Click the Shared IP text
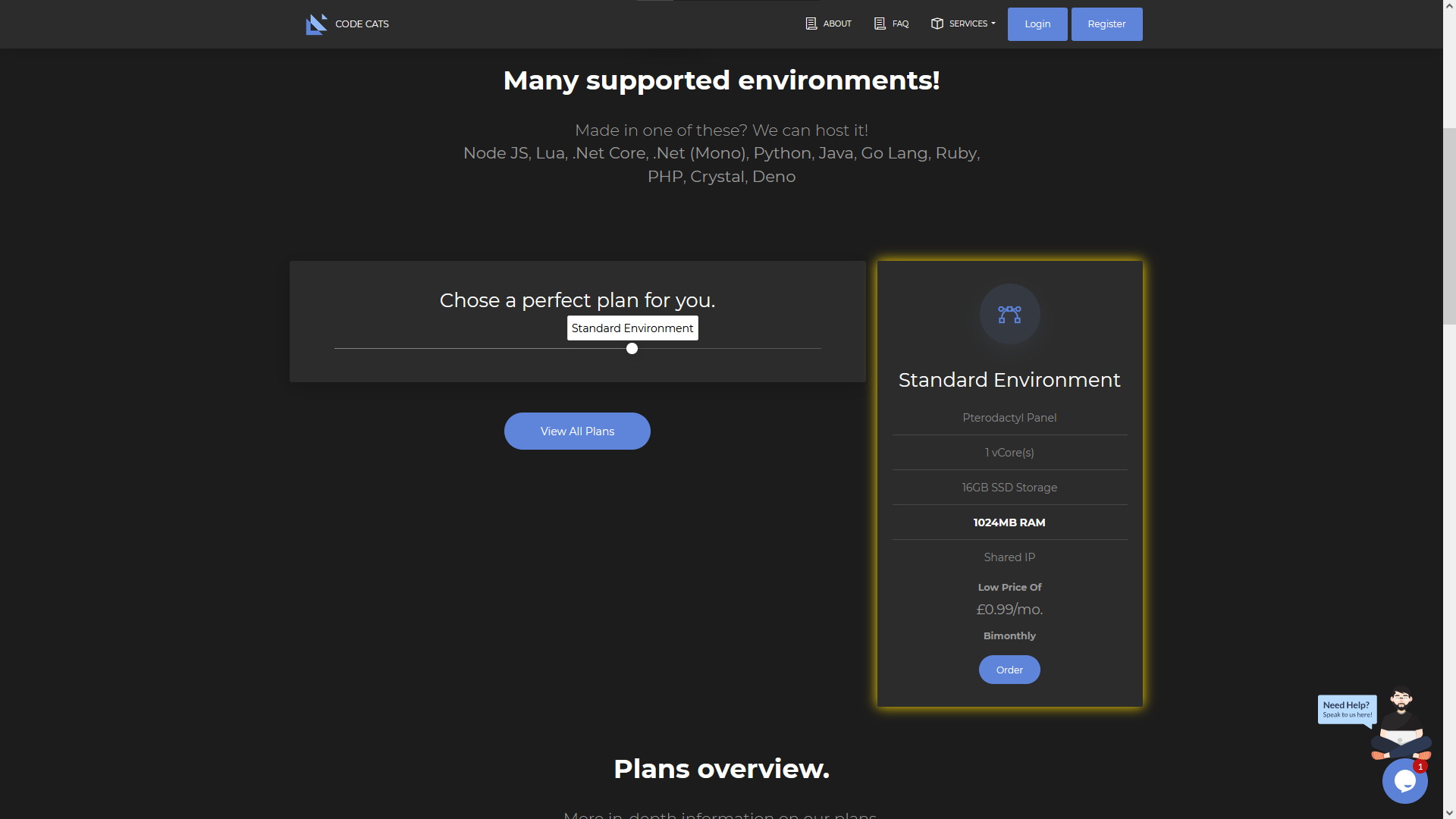 click(1009, 557)
